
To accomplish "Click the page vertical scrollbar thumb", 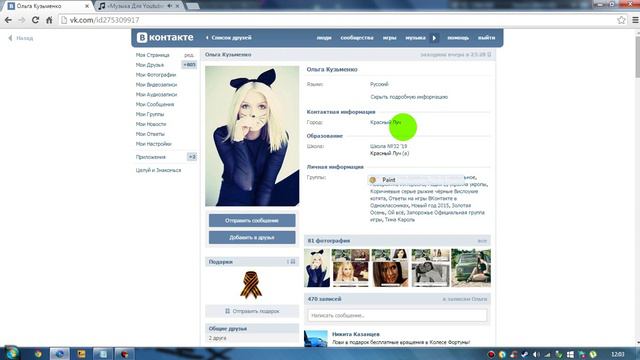I will coord(637,57).
